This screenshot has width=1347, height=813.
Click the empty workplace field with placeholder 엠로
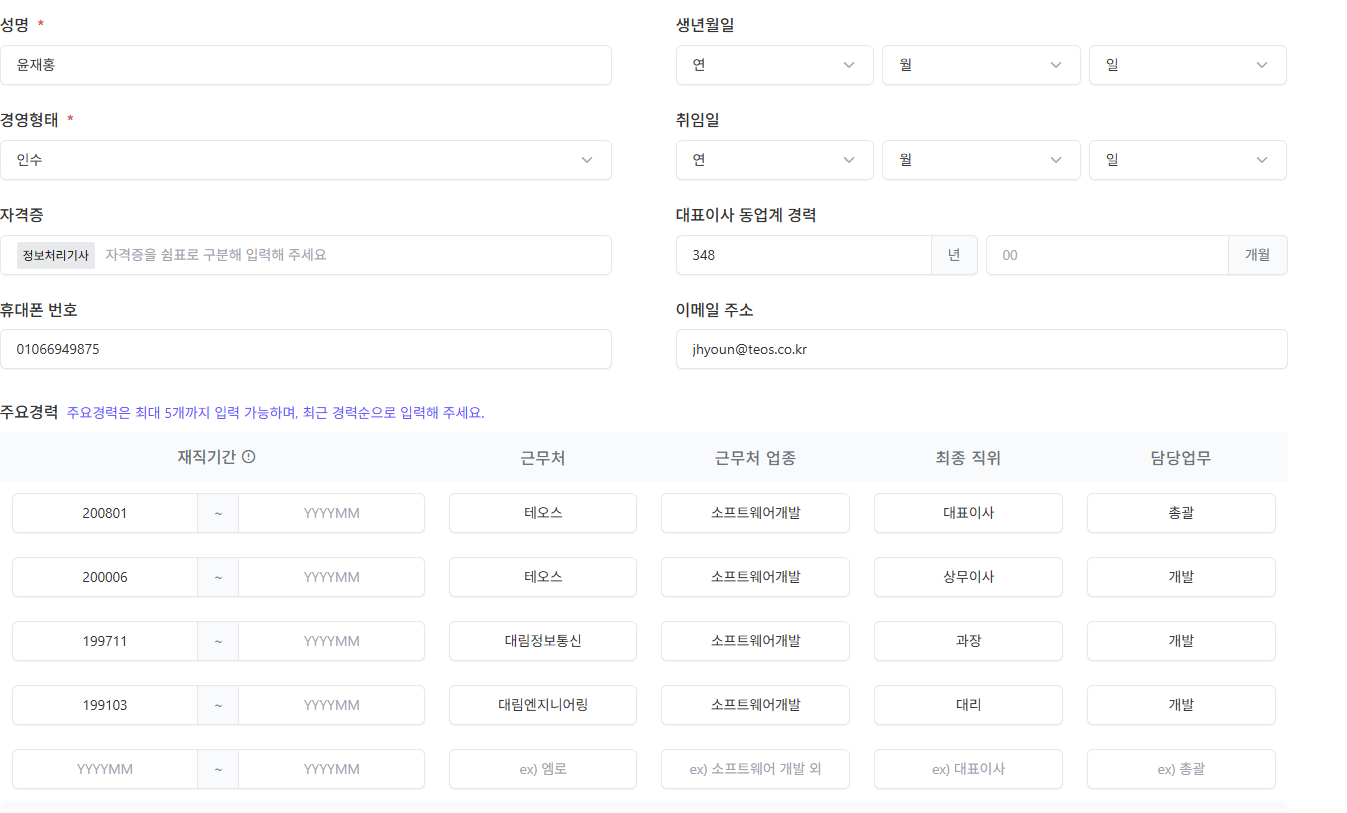coord(542,769)
